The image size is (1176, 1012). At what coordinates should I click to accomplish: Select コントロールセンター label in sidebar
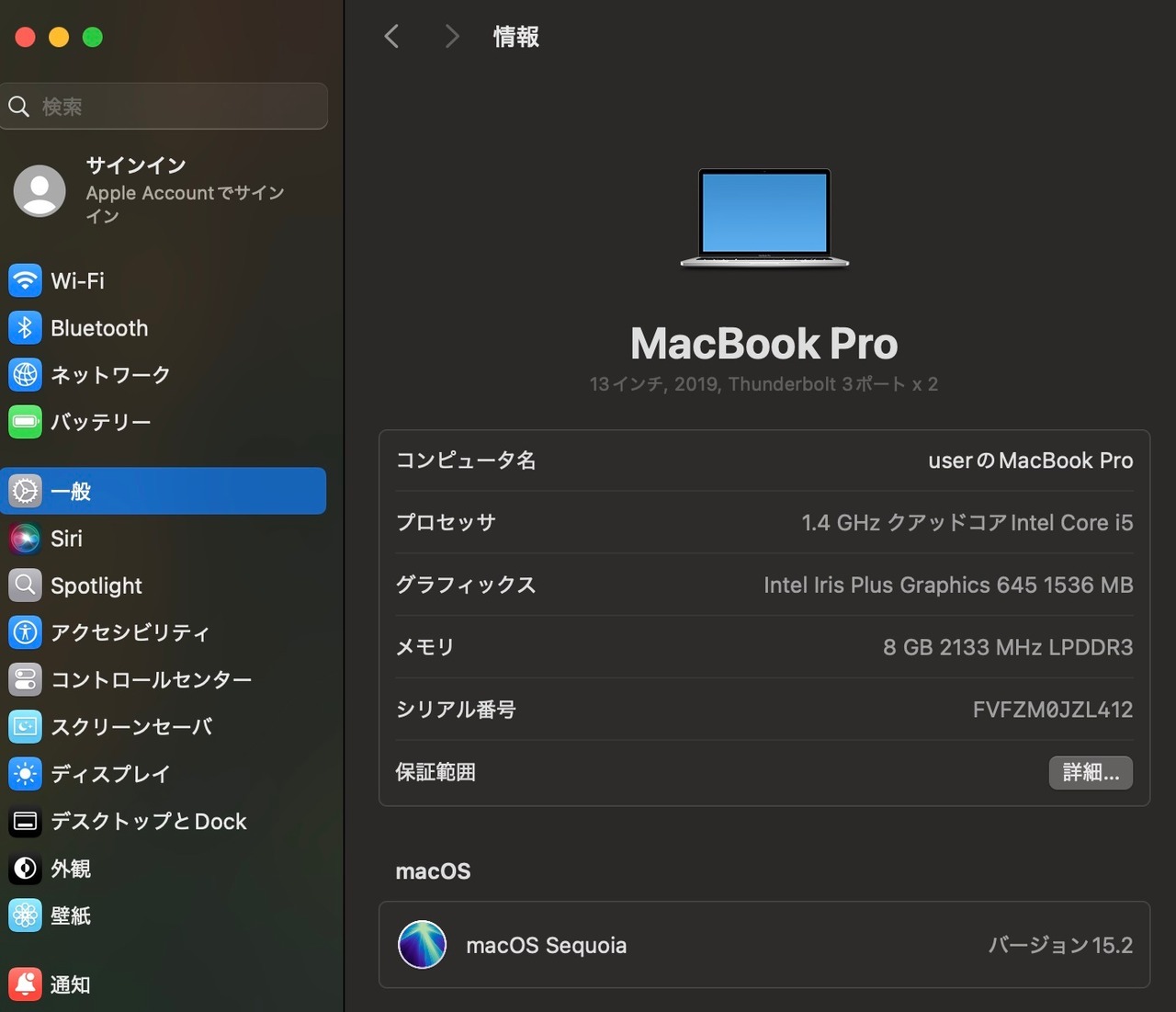click(x=152, y=679)
